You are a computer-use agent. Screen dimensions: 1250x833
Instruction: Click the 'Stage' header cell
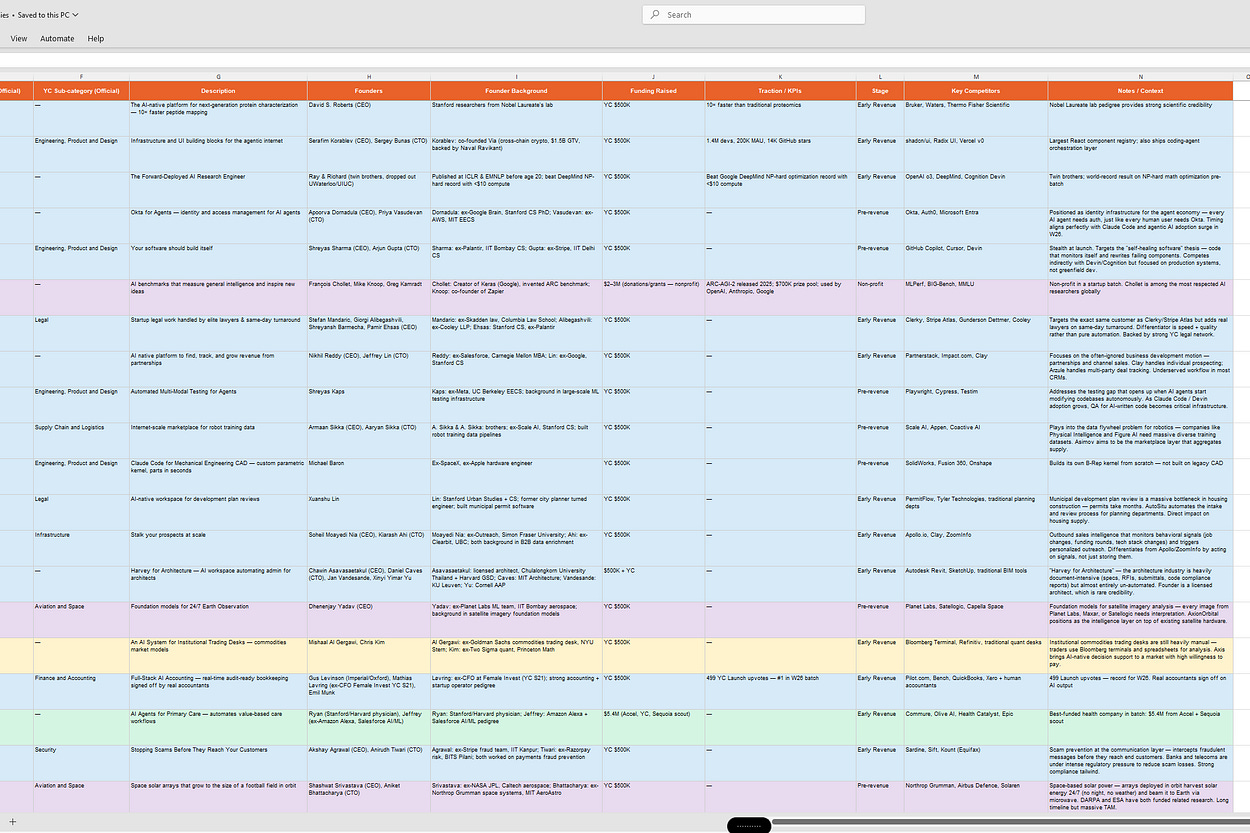[x=880, y=91]
